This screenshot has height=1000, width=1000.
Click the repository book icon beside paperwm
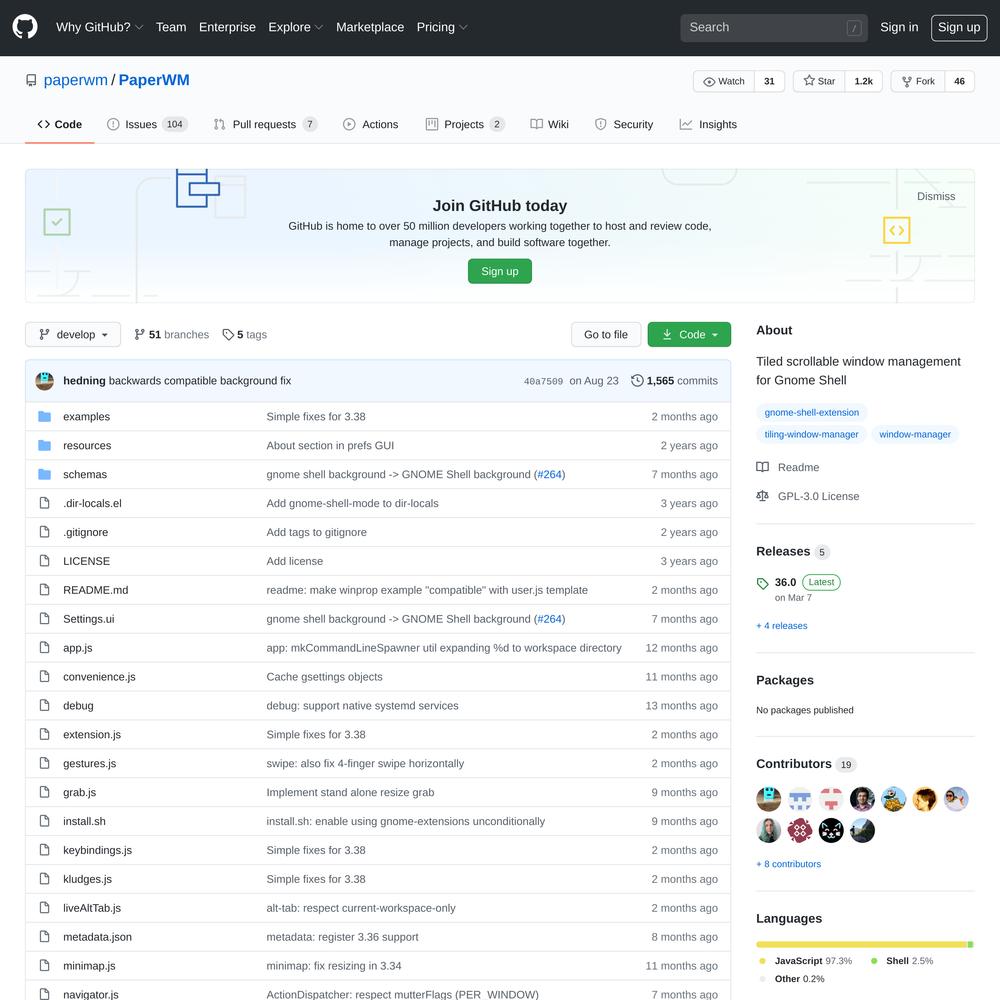coord(31,80)
